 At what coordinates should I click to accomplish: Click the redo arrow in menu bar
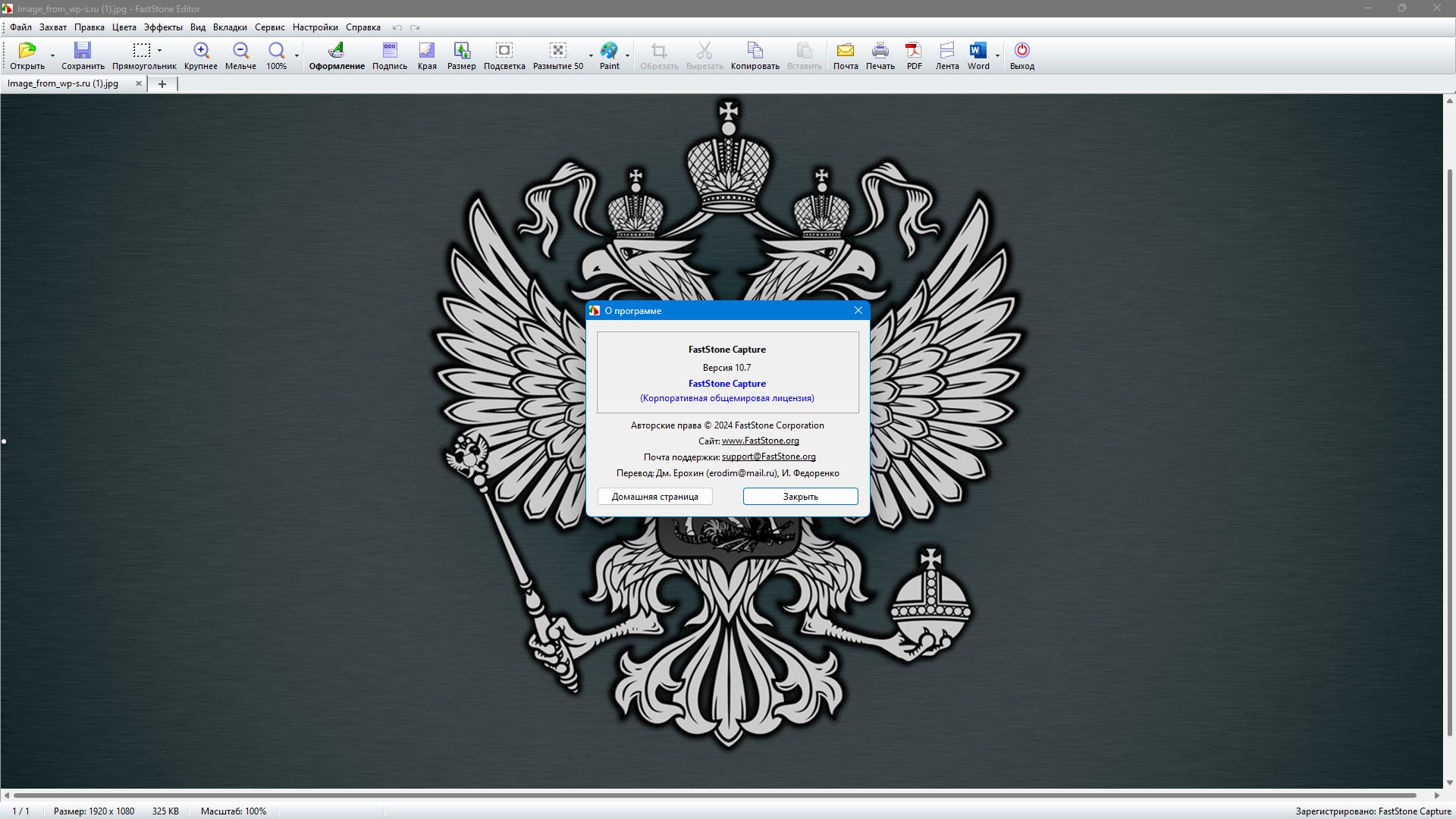click(x=415, y=27)
